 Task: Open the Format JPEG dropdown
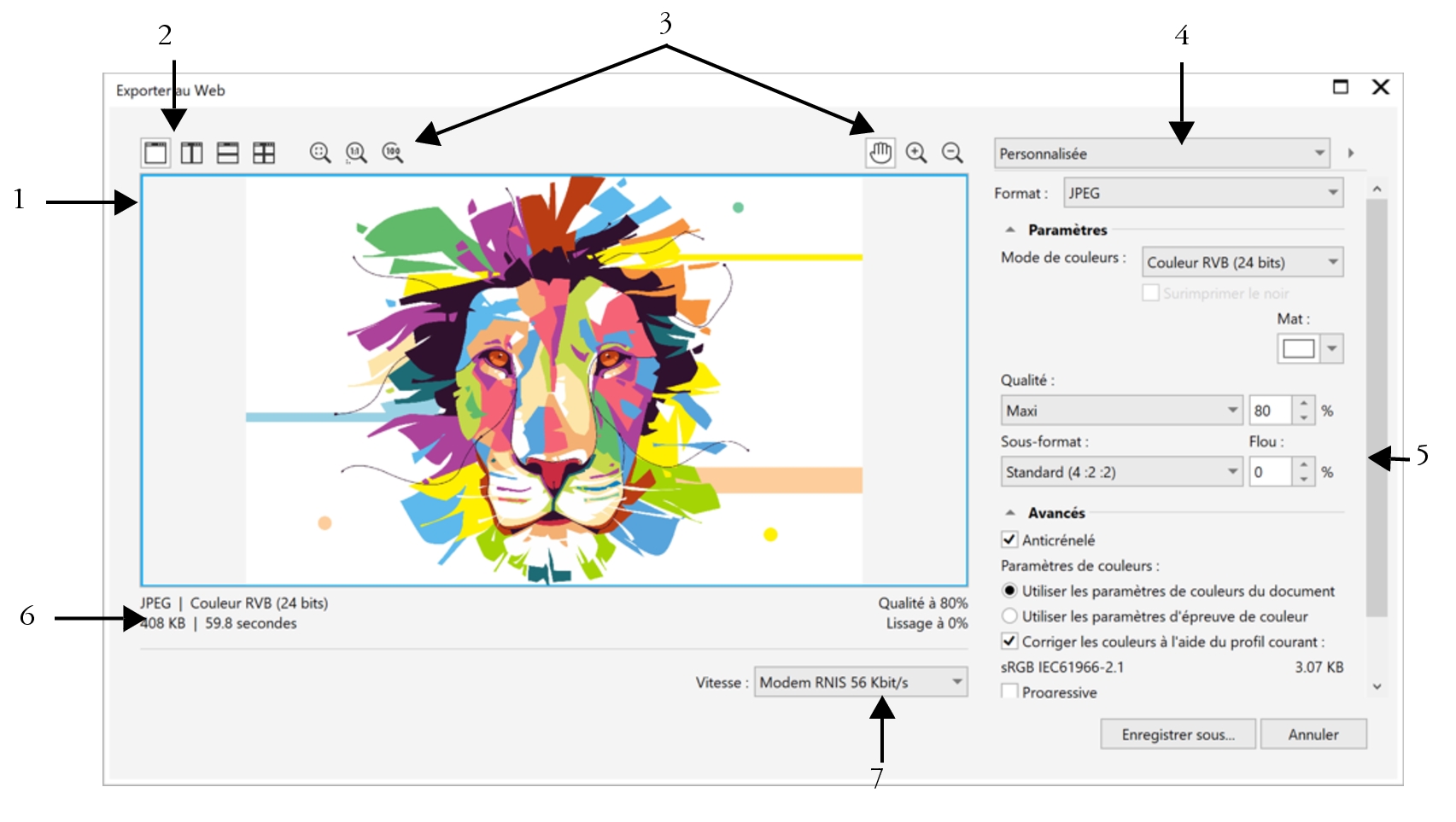click(1203, 193)
